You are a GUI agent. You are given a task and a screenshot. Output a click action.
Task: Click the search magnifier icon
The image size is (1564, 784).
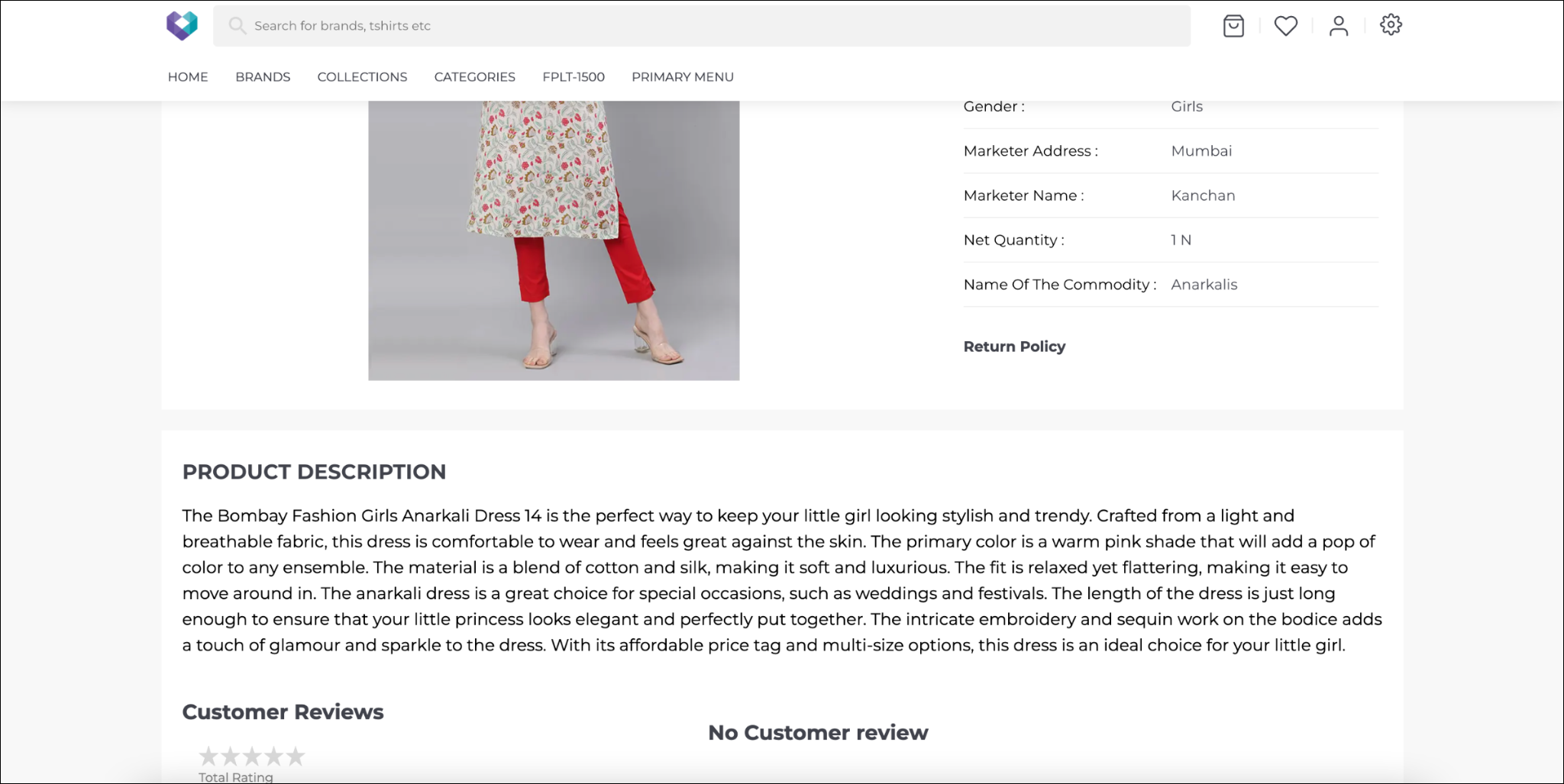pyautogui.click(x=238, y=26)
